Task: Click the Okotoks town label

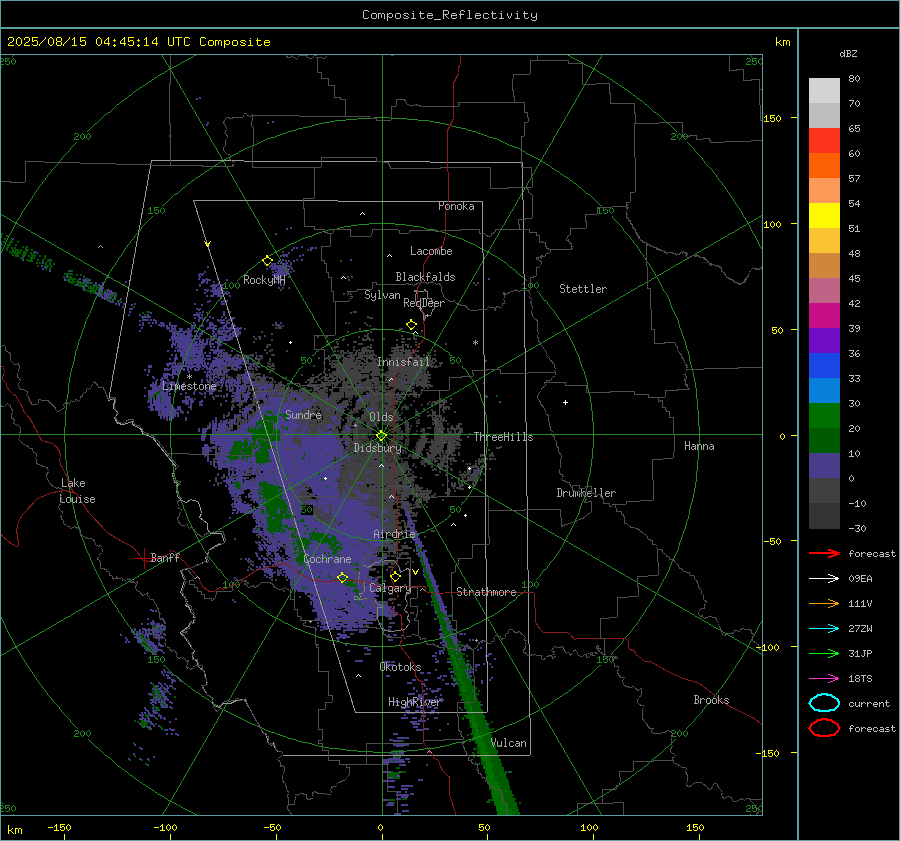Action: 401,667
